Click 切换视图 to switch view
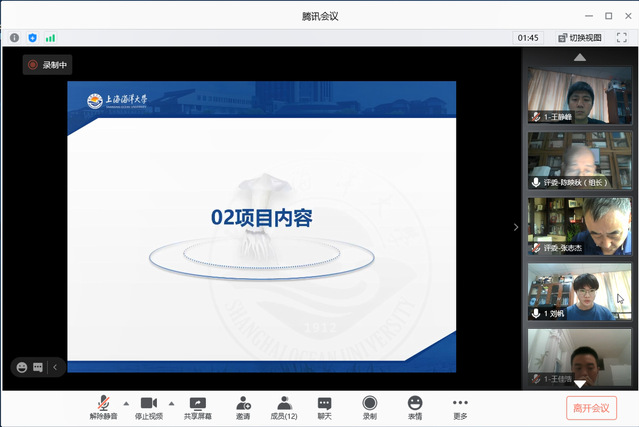Screen dimensions: 639x427 [578, 38]
